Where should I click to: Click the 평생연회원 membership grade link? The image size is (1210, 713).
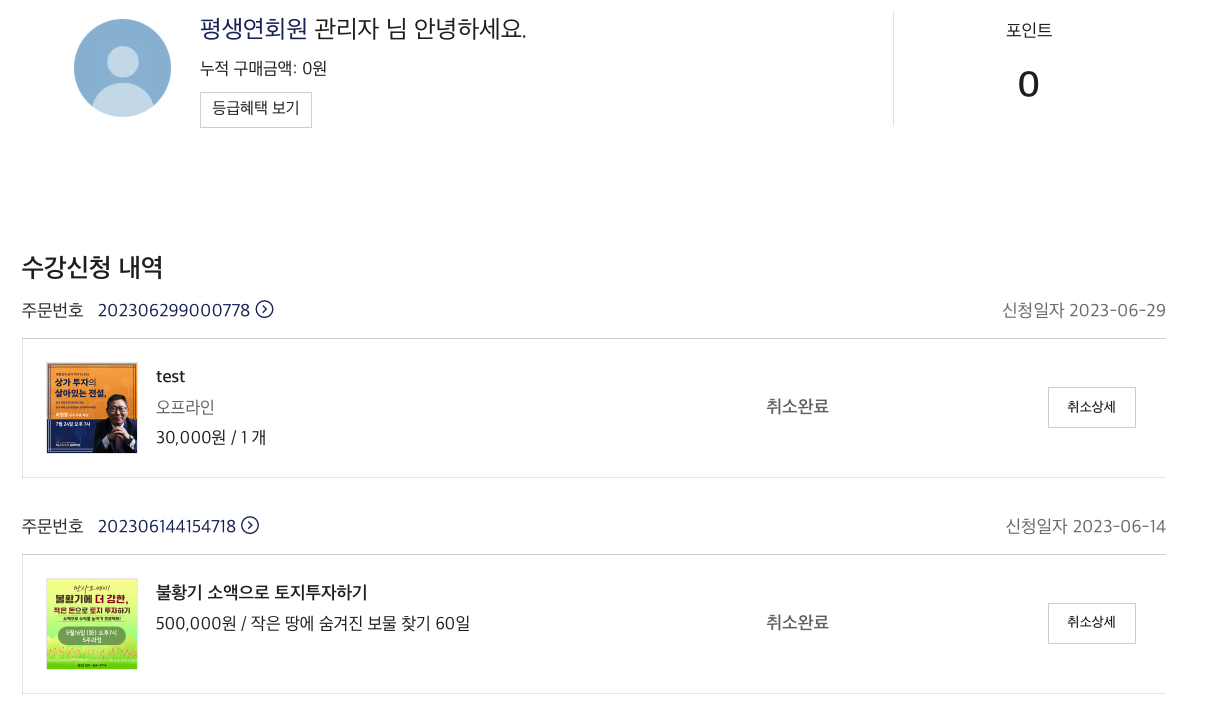click(254, 29)
